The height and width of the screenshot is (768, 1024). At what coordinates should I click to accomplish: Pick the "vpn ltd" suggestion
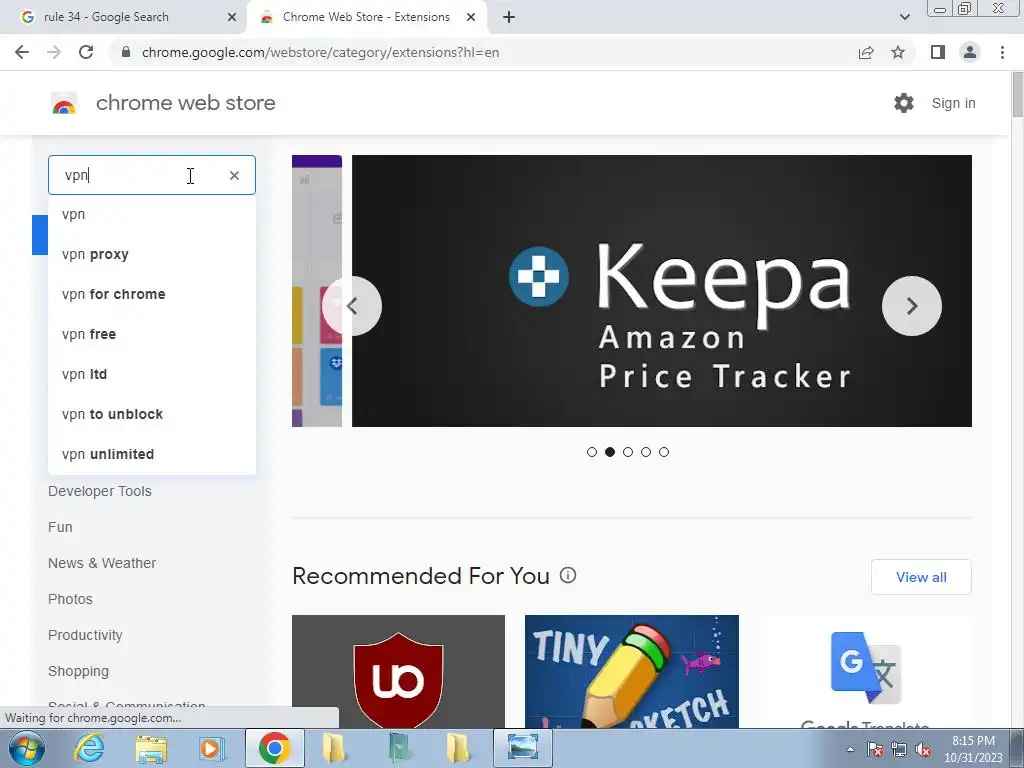click(x=152, y=374)
